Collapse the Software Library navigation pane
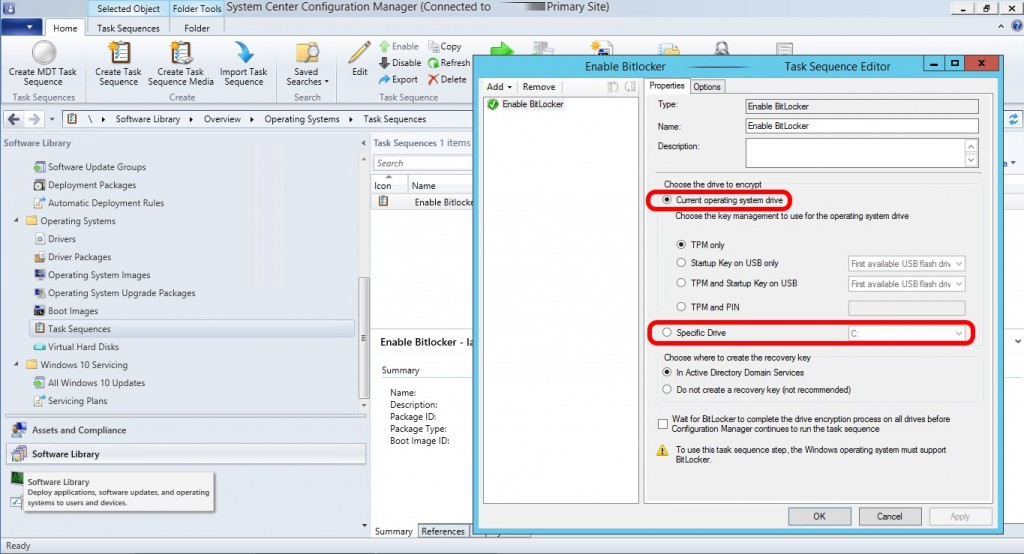Image resolution: width=1024 pixels, height=554 pixels. click(363, 143)
